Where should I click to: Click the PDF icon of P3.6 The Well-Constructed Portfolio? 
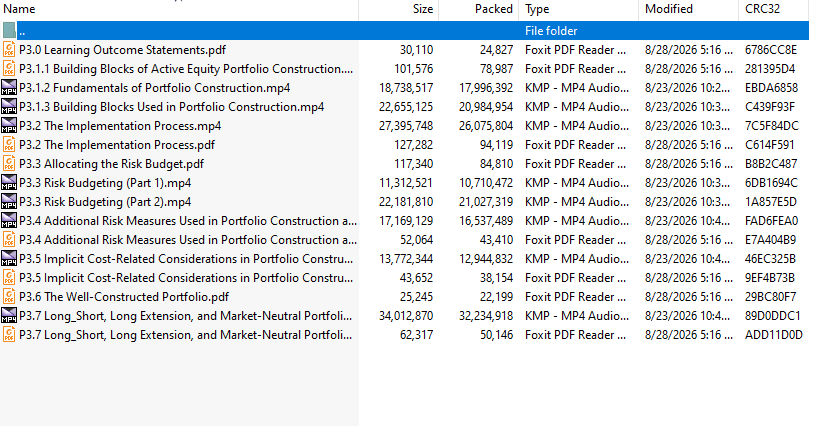[x=9, y=297]
